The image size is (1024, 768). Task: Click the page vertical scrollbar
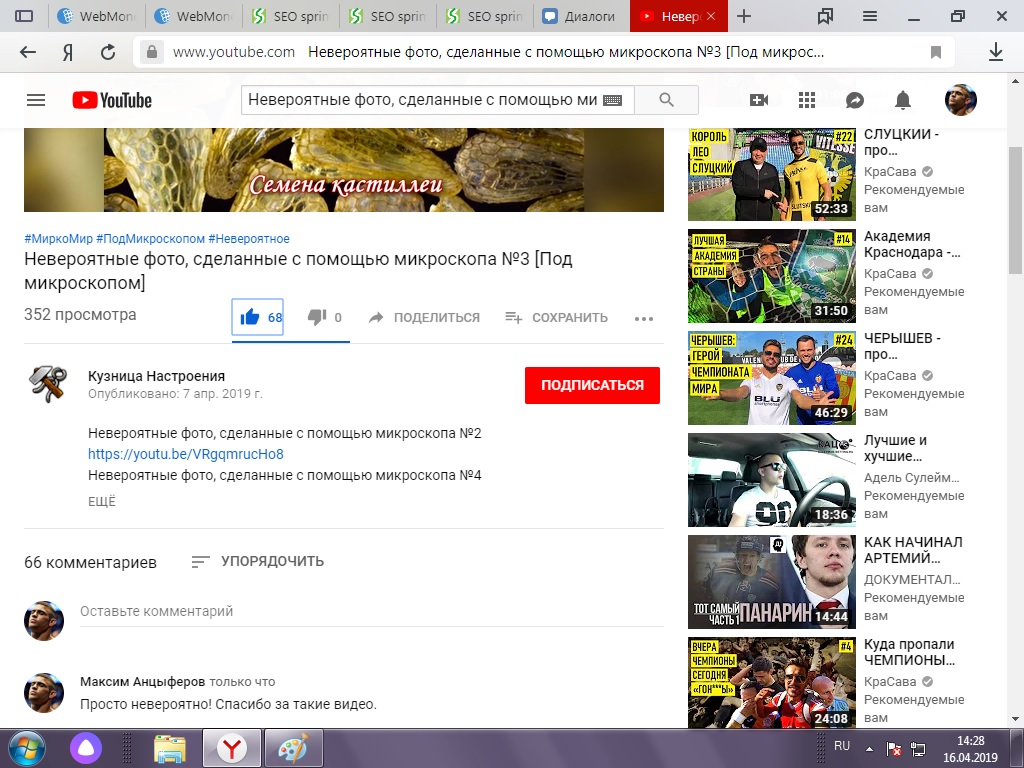click(1016, 209)
